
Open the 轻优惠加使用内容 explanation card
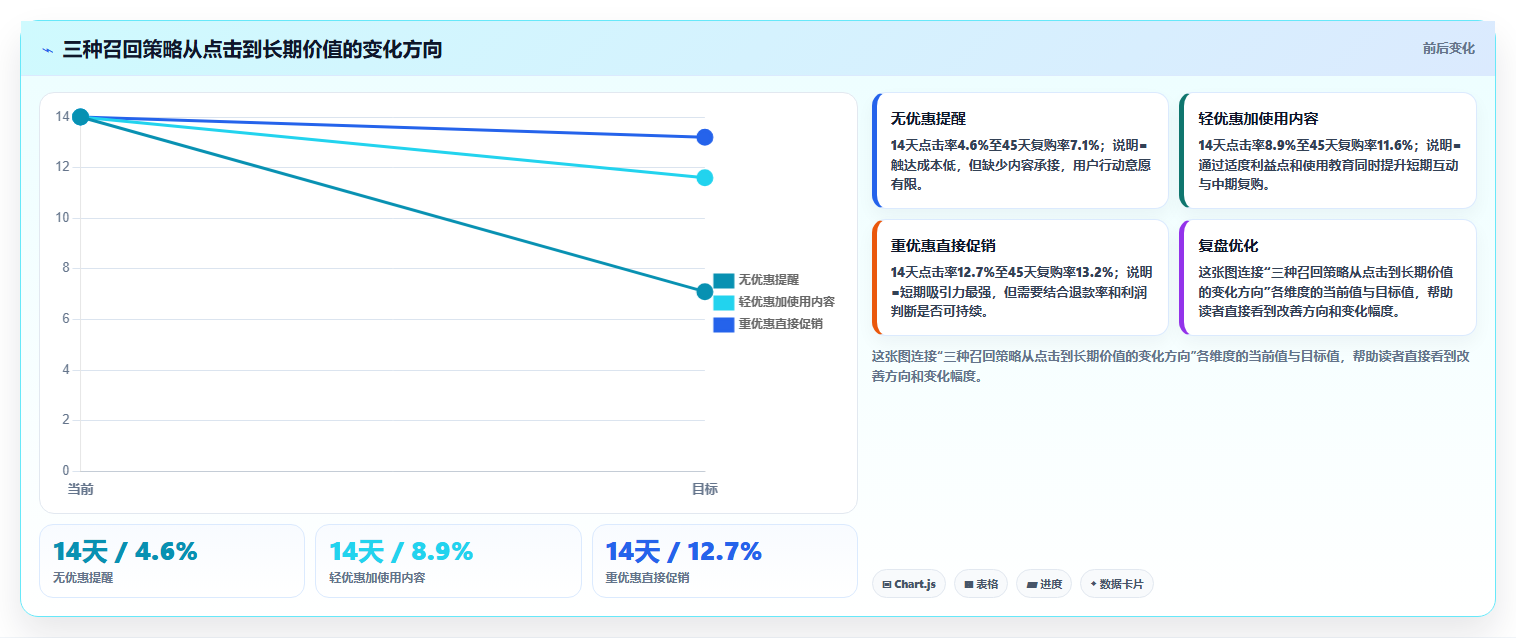point(1327,150)
